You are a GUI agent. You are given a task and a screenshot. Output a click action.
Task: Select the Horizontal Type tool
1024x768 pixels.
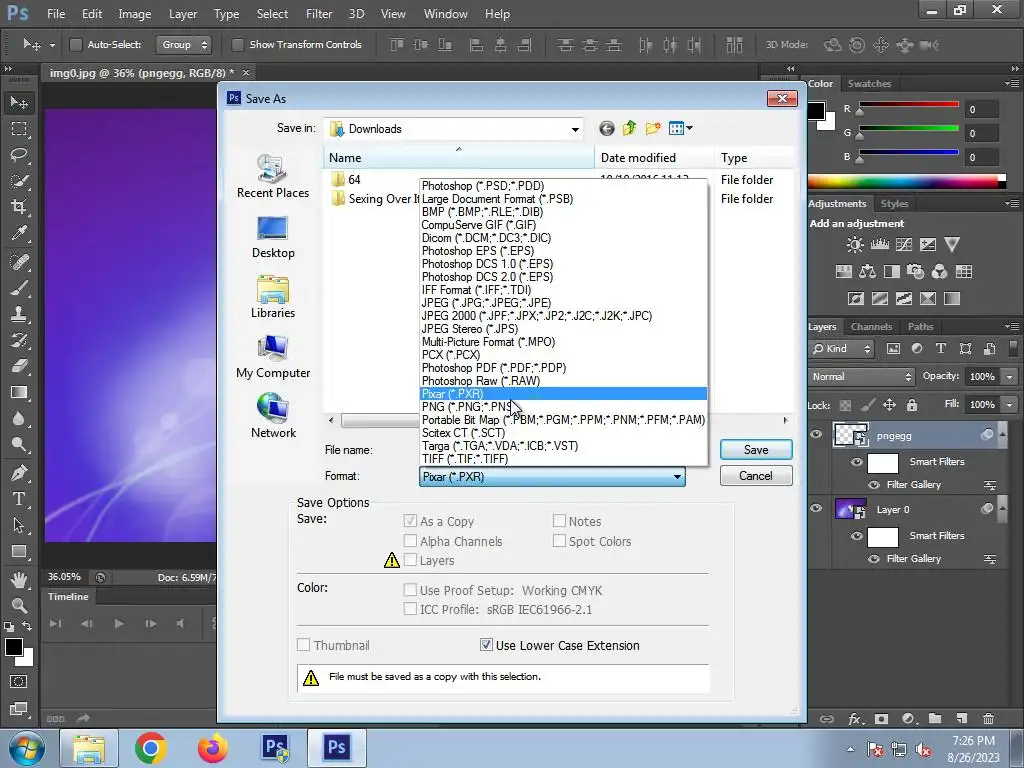(x=19, y=499)
